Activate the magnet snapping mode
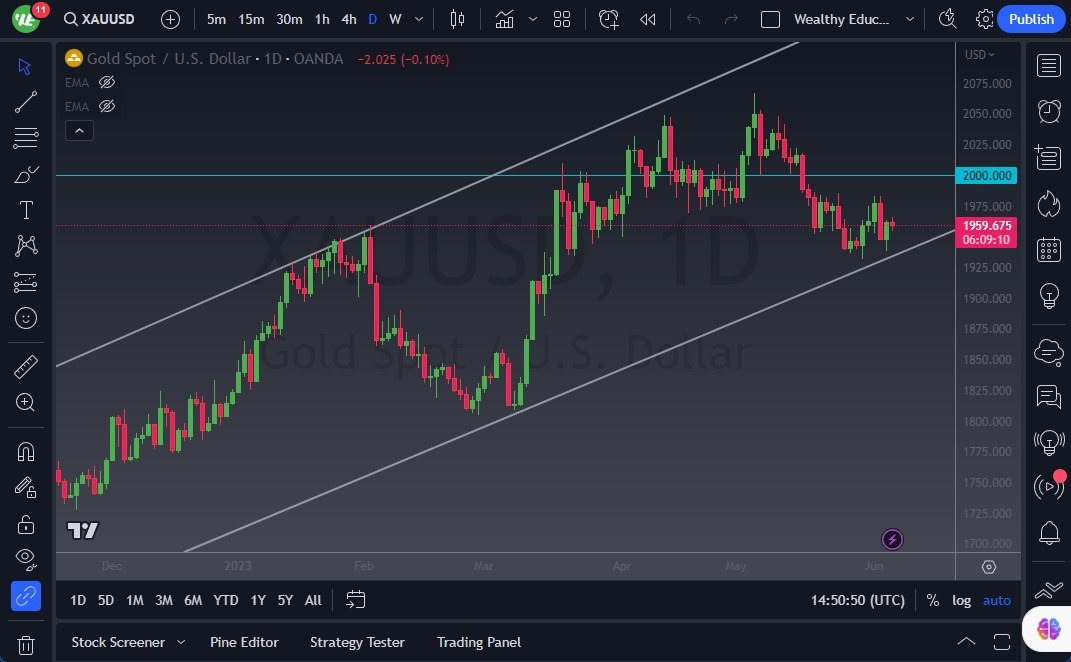1071x662 pixels. coord(26,451)
